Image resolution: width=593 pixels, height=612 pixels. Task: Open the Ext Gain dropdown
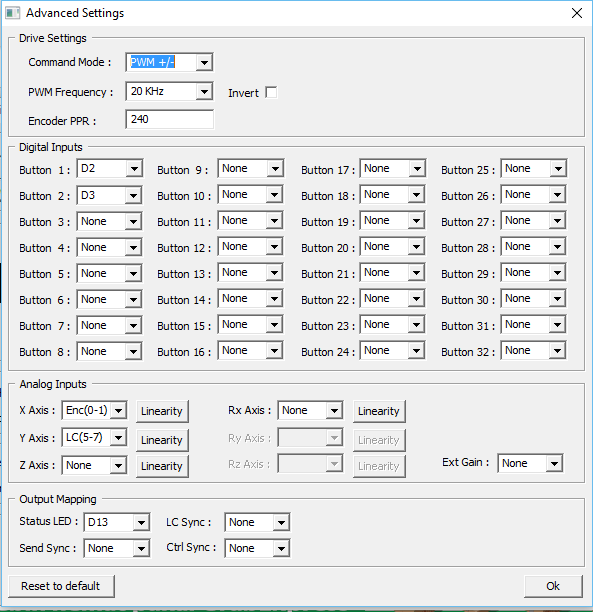[530, 463]
